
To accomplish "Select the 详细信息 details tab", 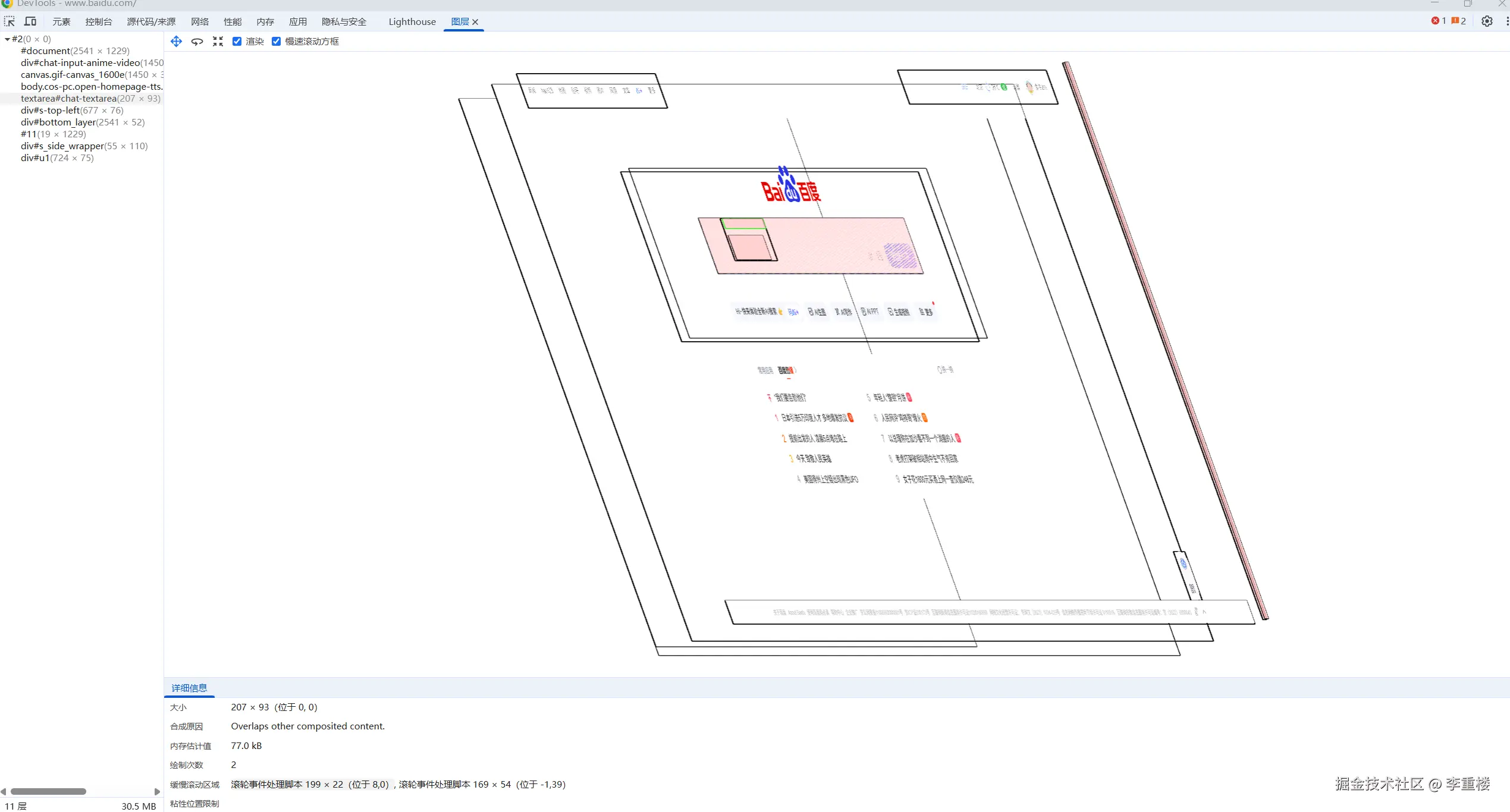I will point(189,688).
